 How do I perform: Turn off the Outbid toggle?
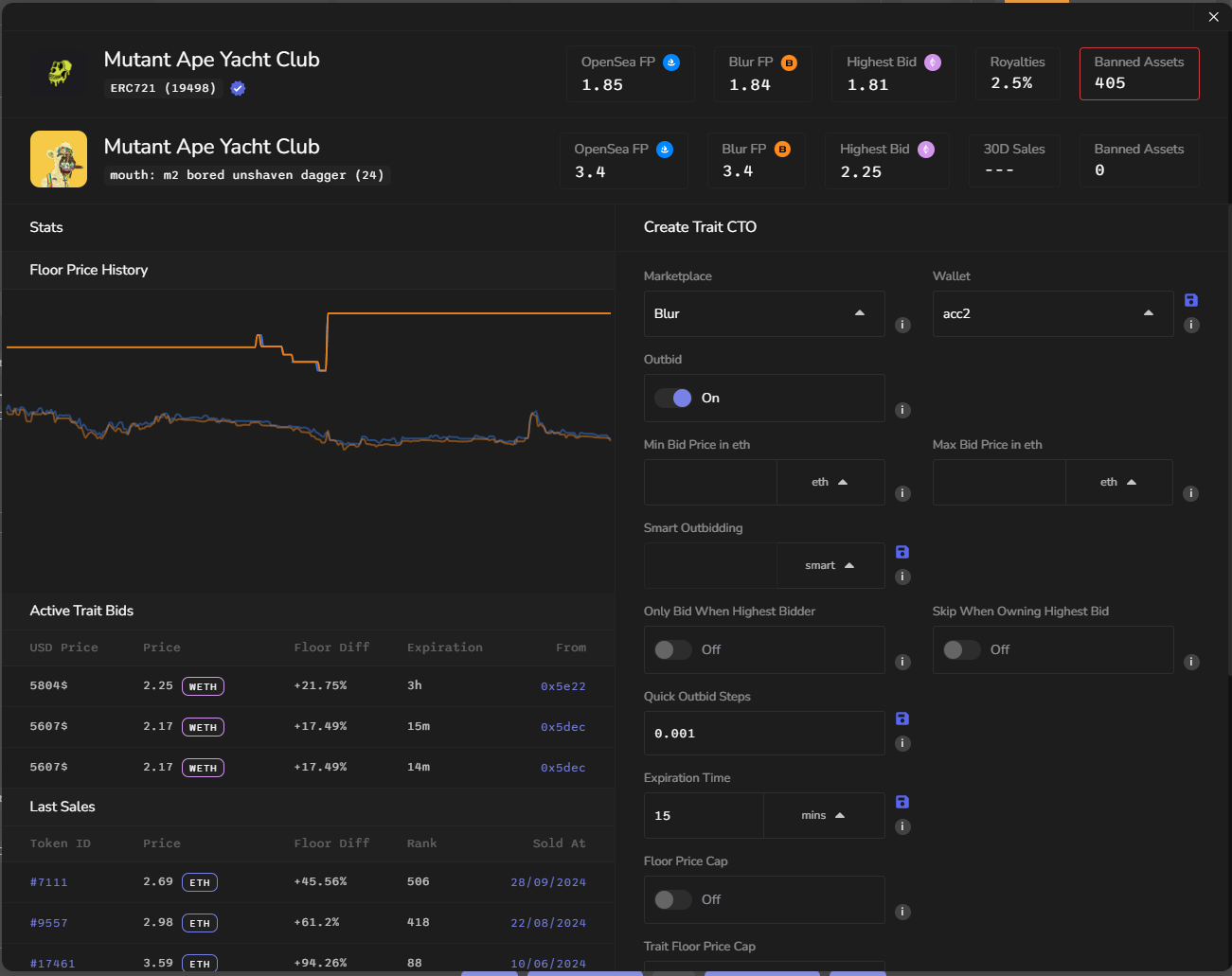(674, 399)
